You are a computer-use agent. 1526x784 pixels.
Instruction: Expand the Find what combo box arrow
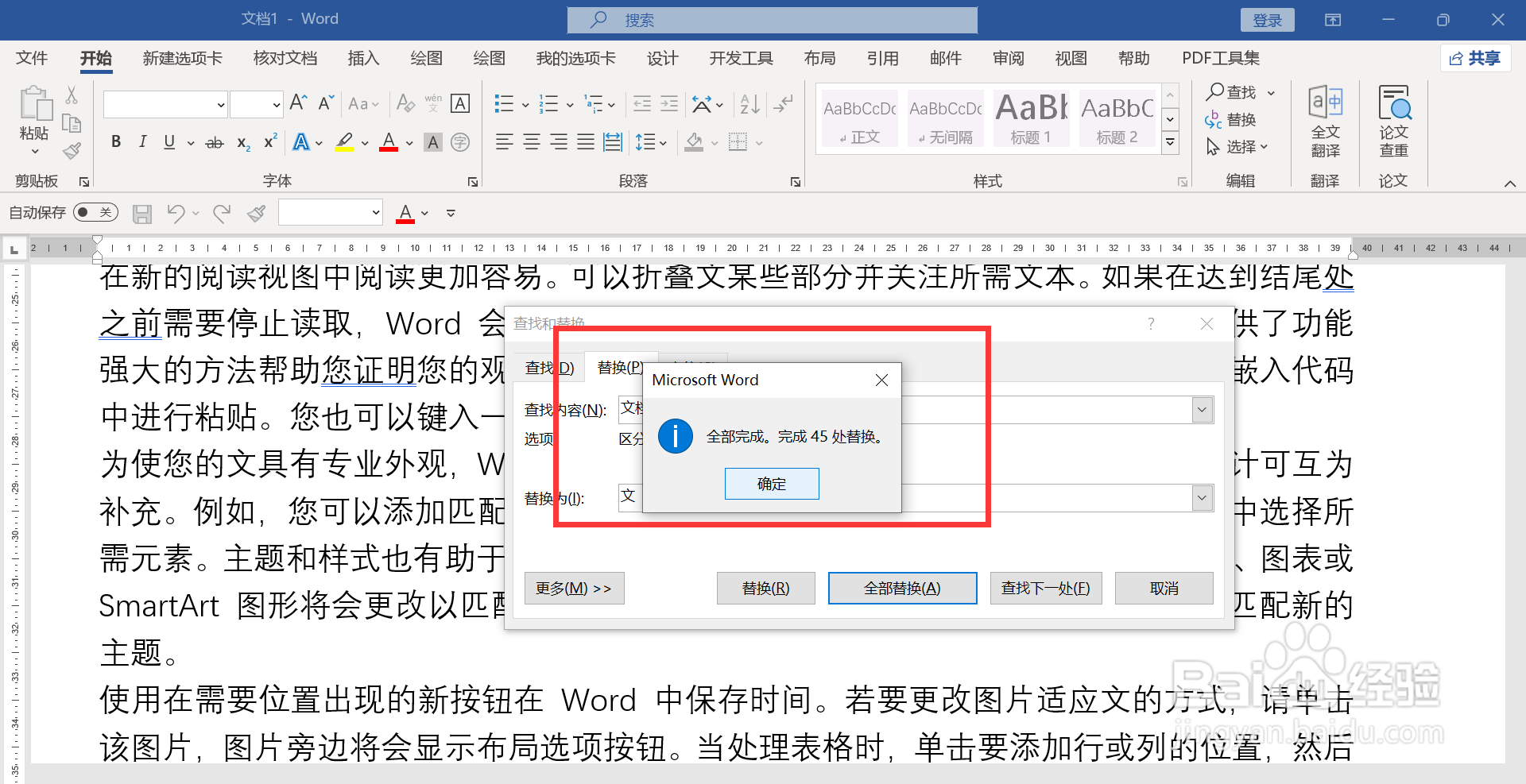1203,410
